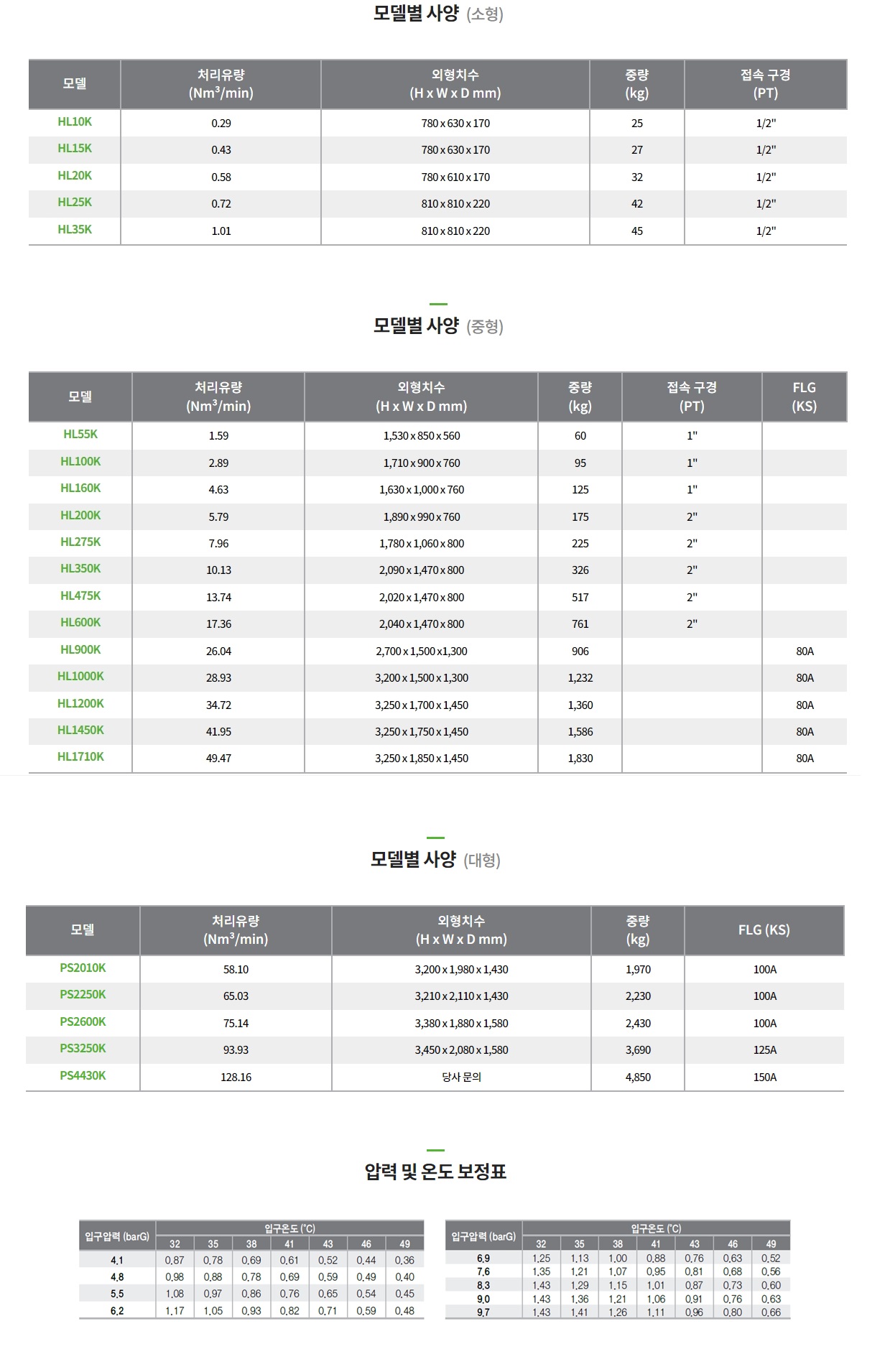The height and width of the screenshot is (1372, 890).
Task: Click the 접속 구경 (PT) header in medium table
Action: point(691,397)
